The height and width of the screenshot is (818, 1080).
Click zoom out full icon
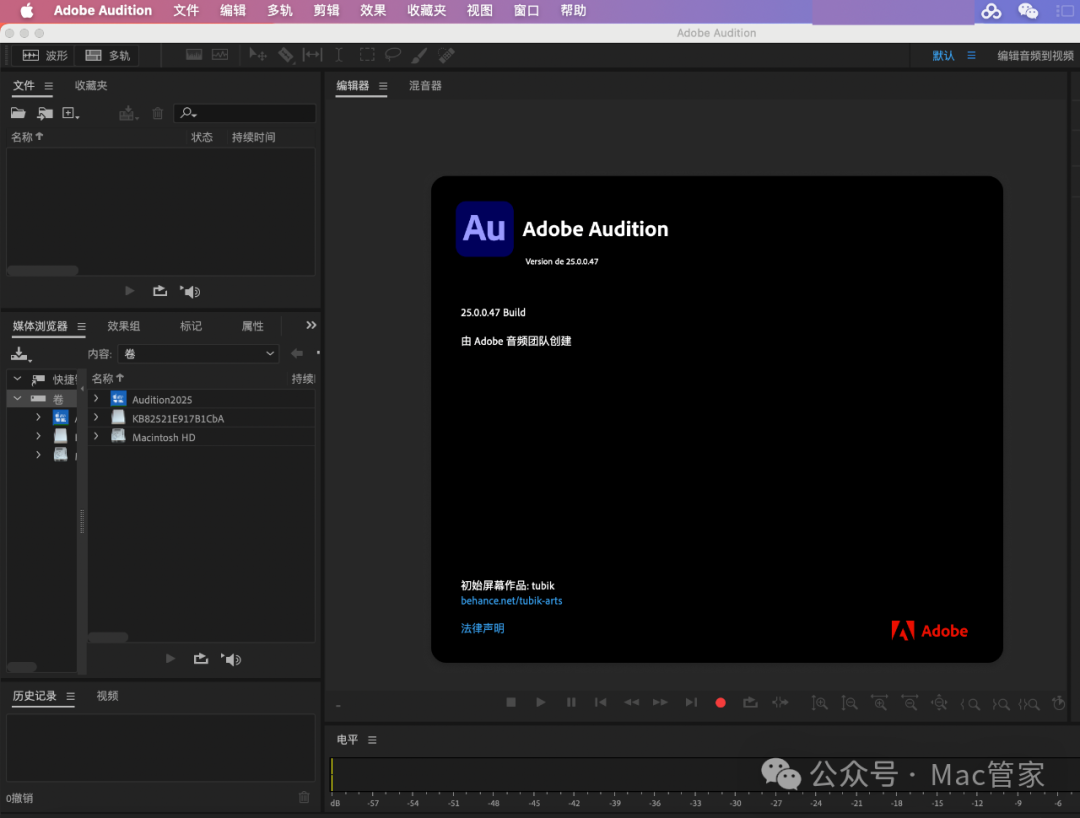[939, 703]
